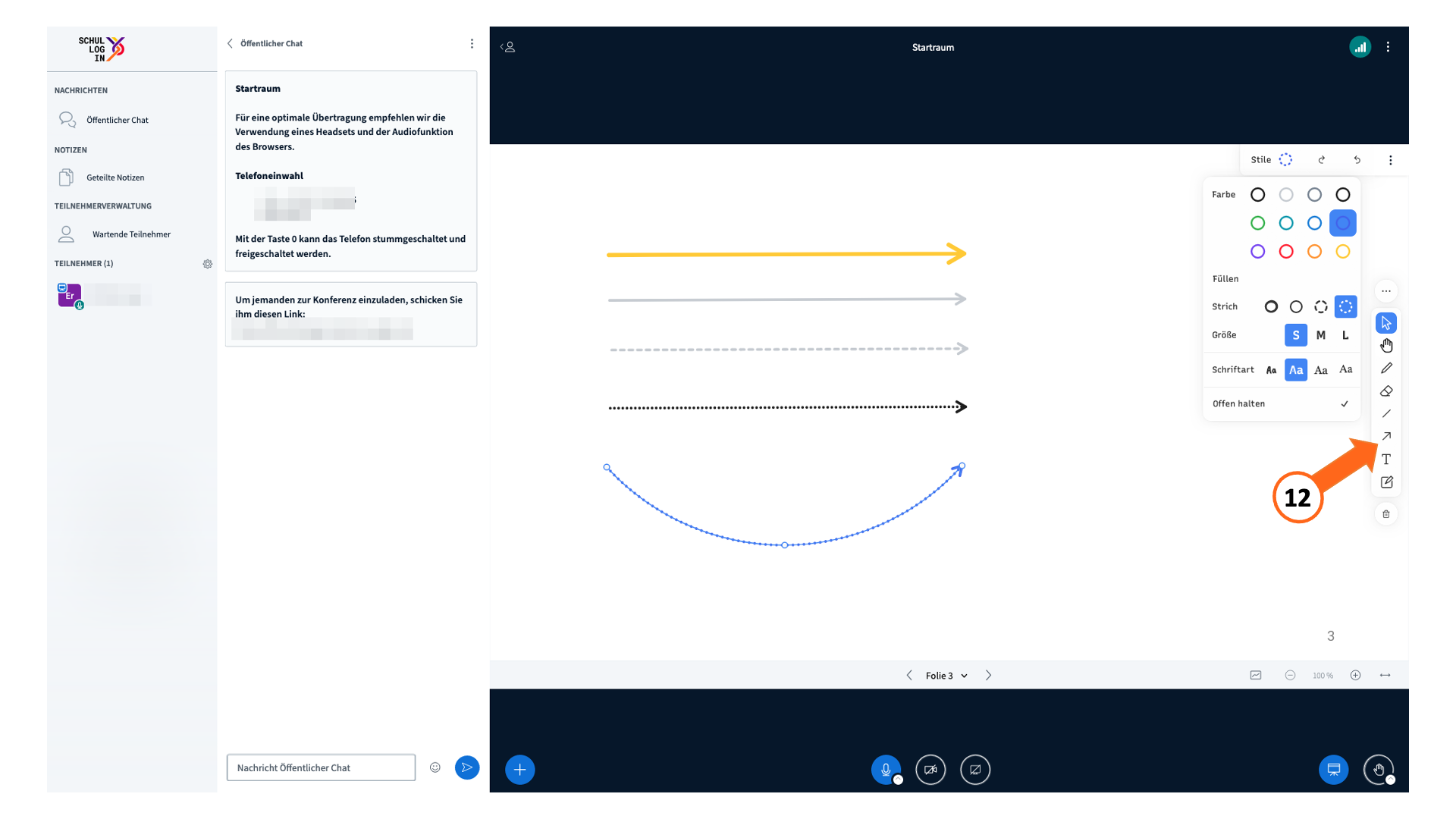
Task: Set size to L
Action: [x=1345, y=335]
